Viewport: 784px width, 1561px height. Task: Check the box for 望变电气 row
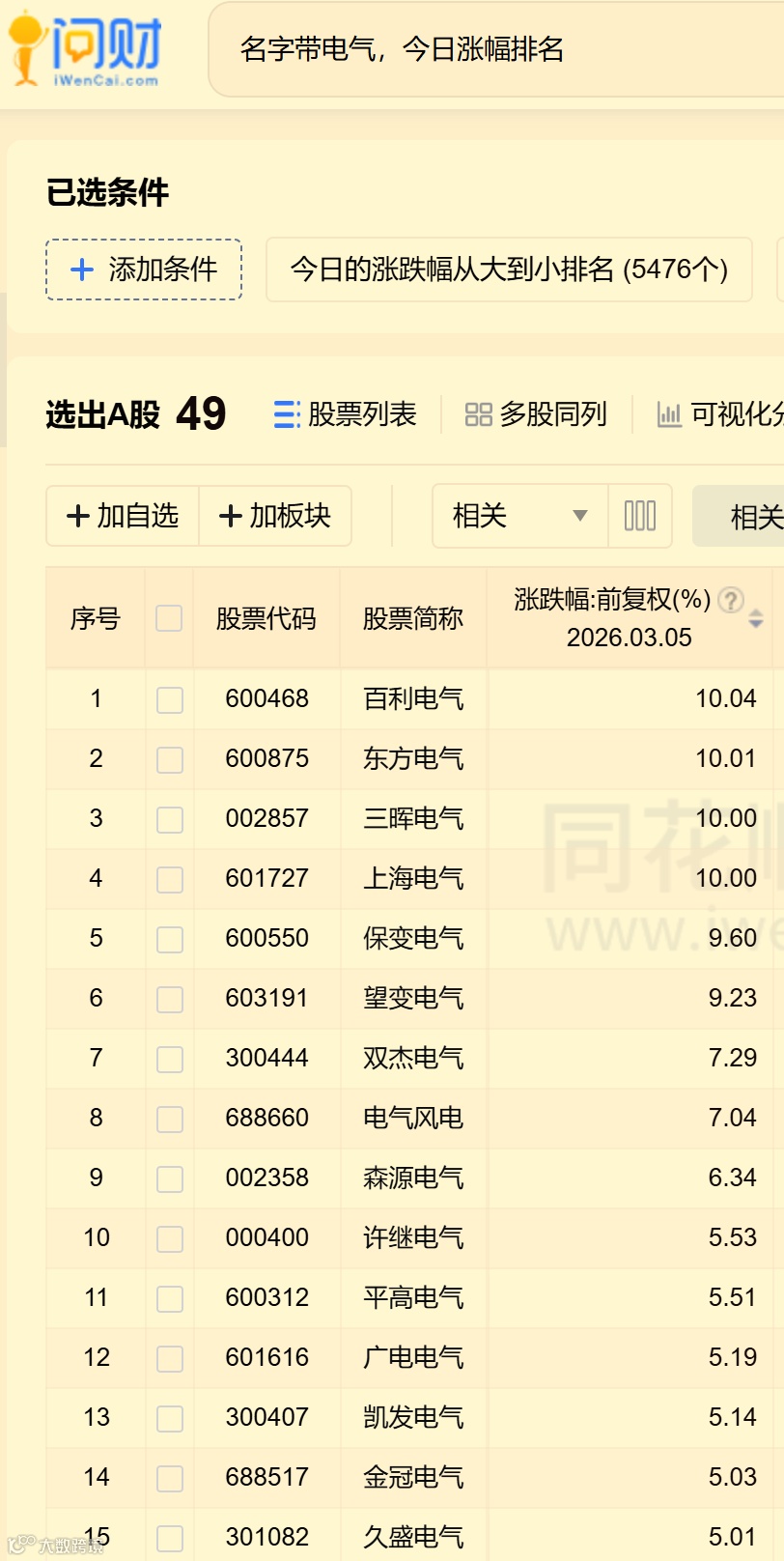170,999
